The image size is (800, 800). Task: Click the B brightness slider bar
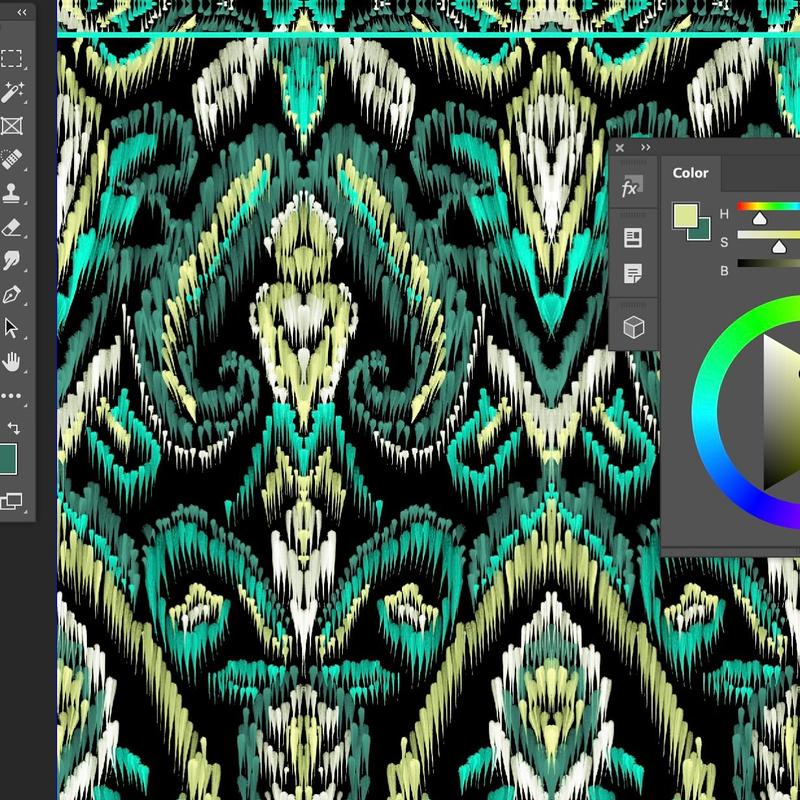(768, 263)
